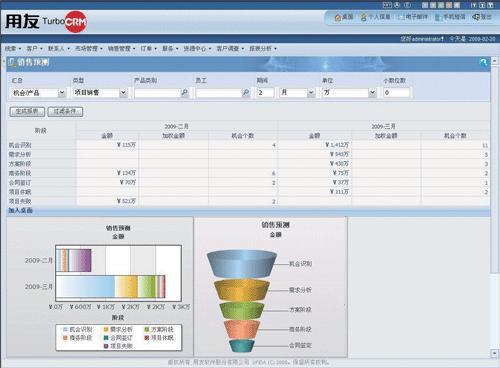Viewport: 500px width, 368px height.
Task: Select the 方案阶段 row label in the table
Action: point(20,164)
